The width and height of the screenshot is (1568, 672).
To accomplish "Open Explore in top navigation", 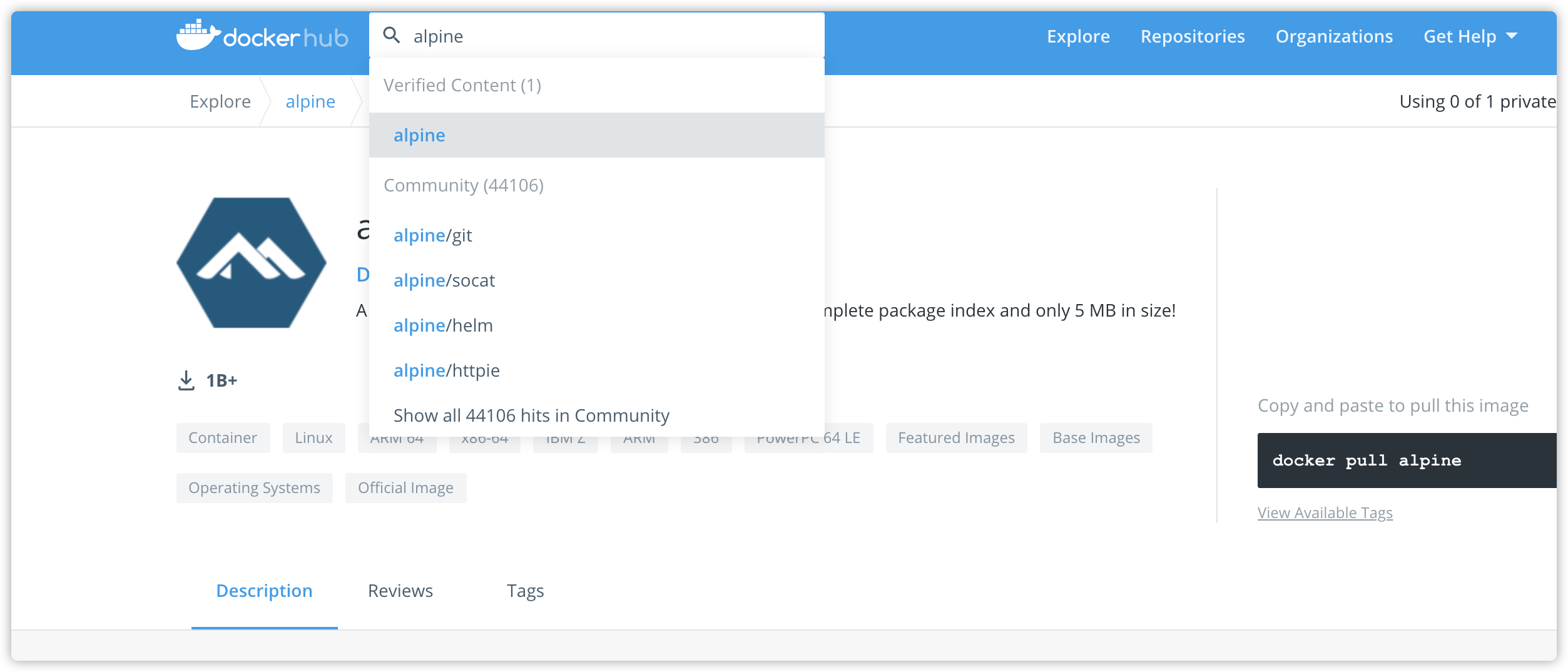I will [1078, 36].
